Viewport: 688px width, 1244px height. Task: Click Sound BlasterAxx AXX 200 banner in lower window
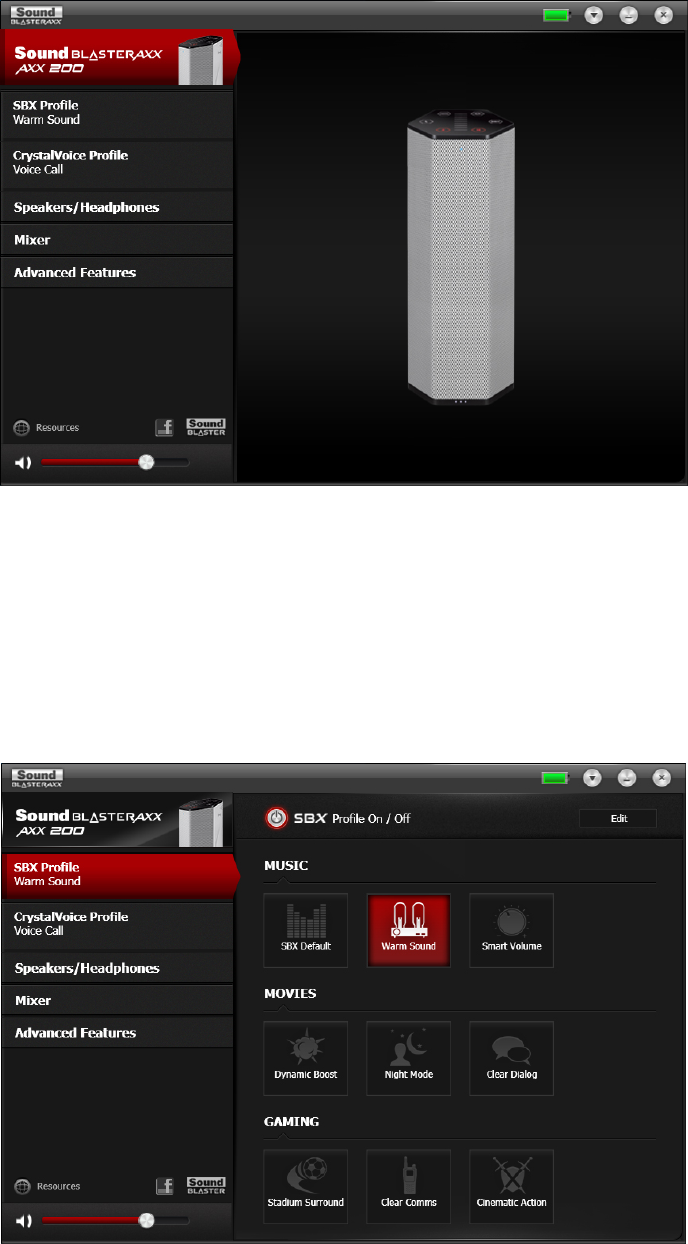pyautogui.click(x=117, y=821)
